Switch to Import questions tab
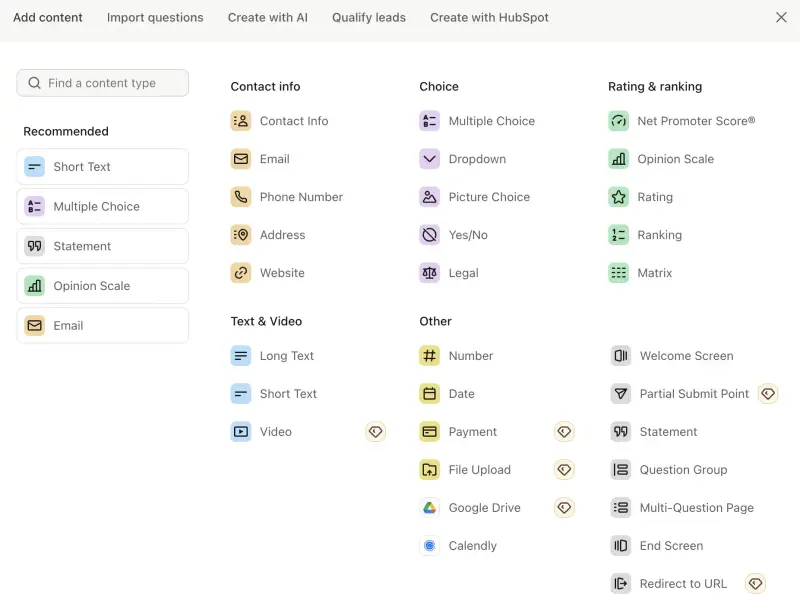This screenshot has height=612, width=800. pyautogui.click(x=155, y=17)
